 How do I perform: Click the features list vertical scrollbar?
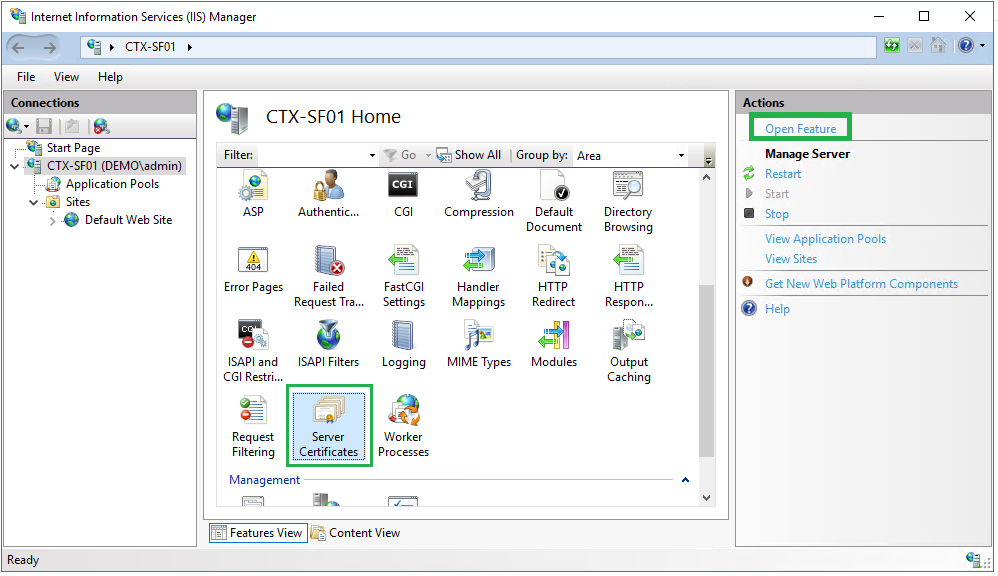click(x=707, y=370)
